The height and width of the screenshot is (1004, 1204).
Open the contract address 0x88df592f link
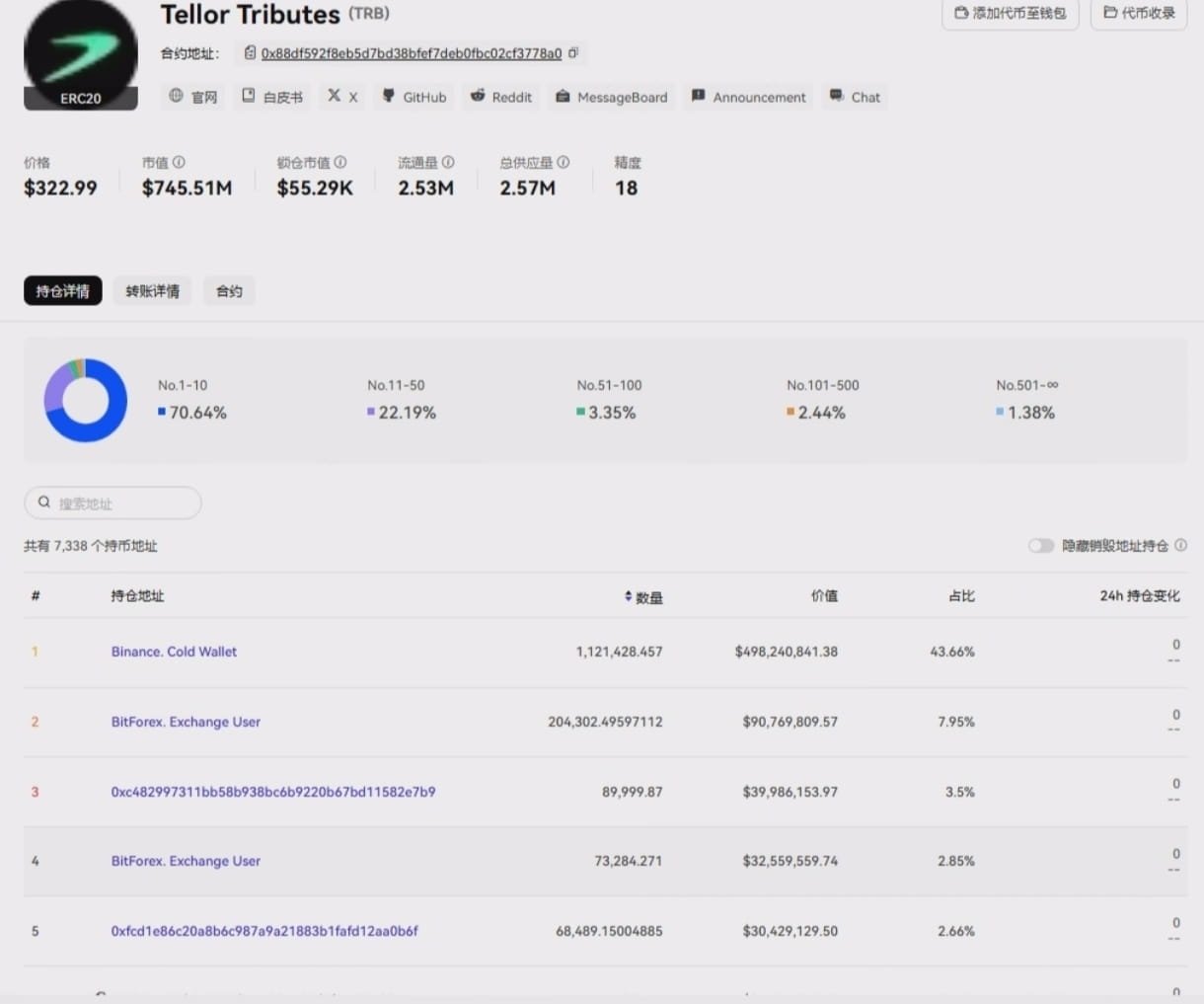411,53
